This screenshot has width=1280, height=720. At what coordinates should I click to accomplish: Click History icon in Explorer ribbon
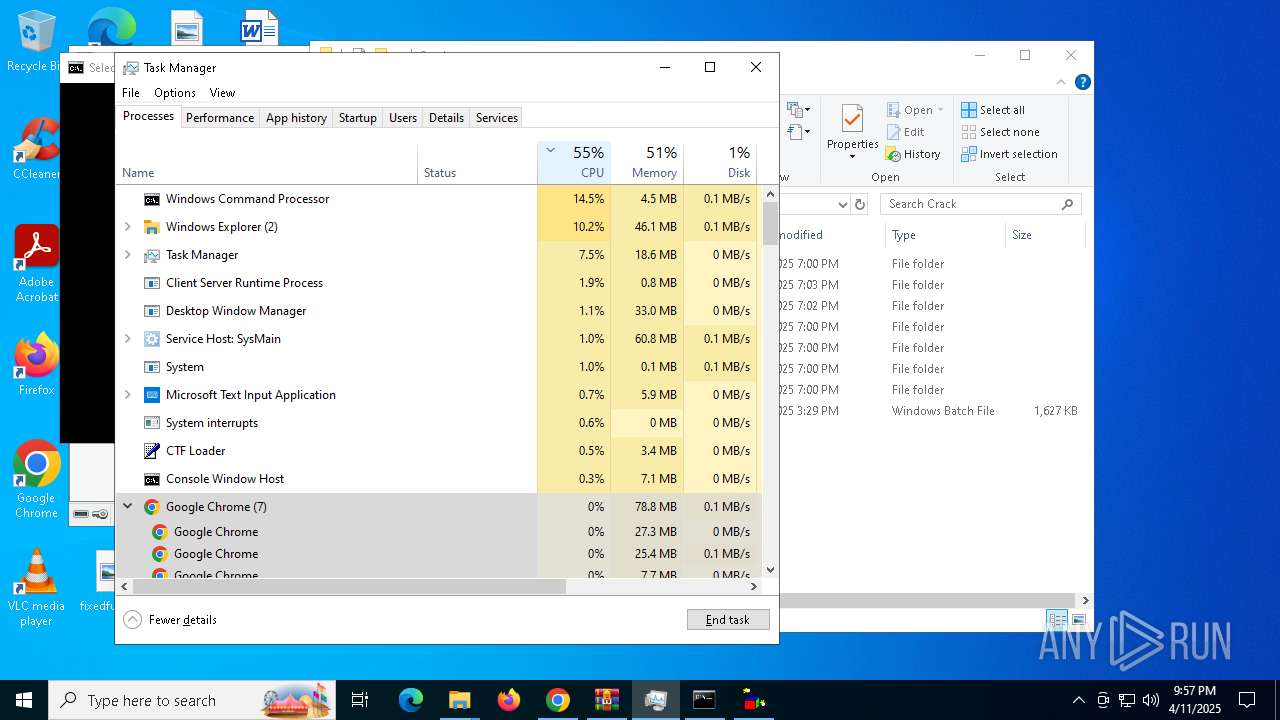pos(894,155)
